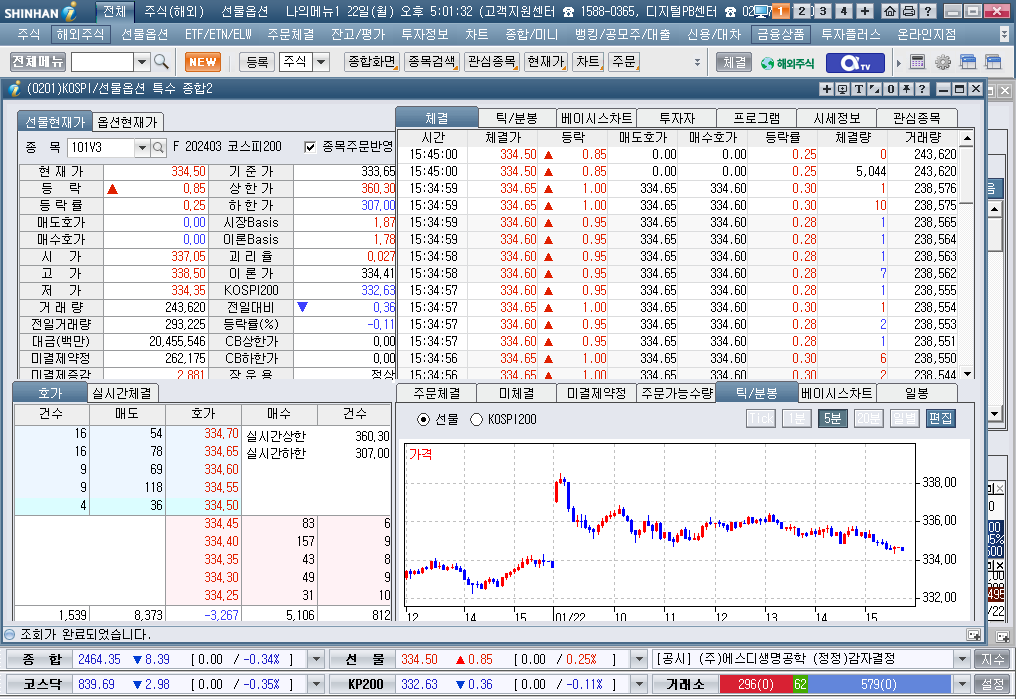The height and width of the screenshot is (699, 1016).
Task: Click the 등록 button
Action: pos(257,62)
